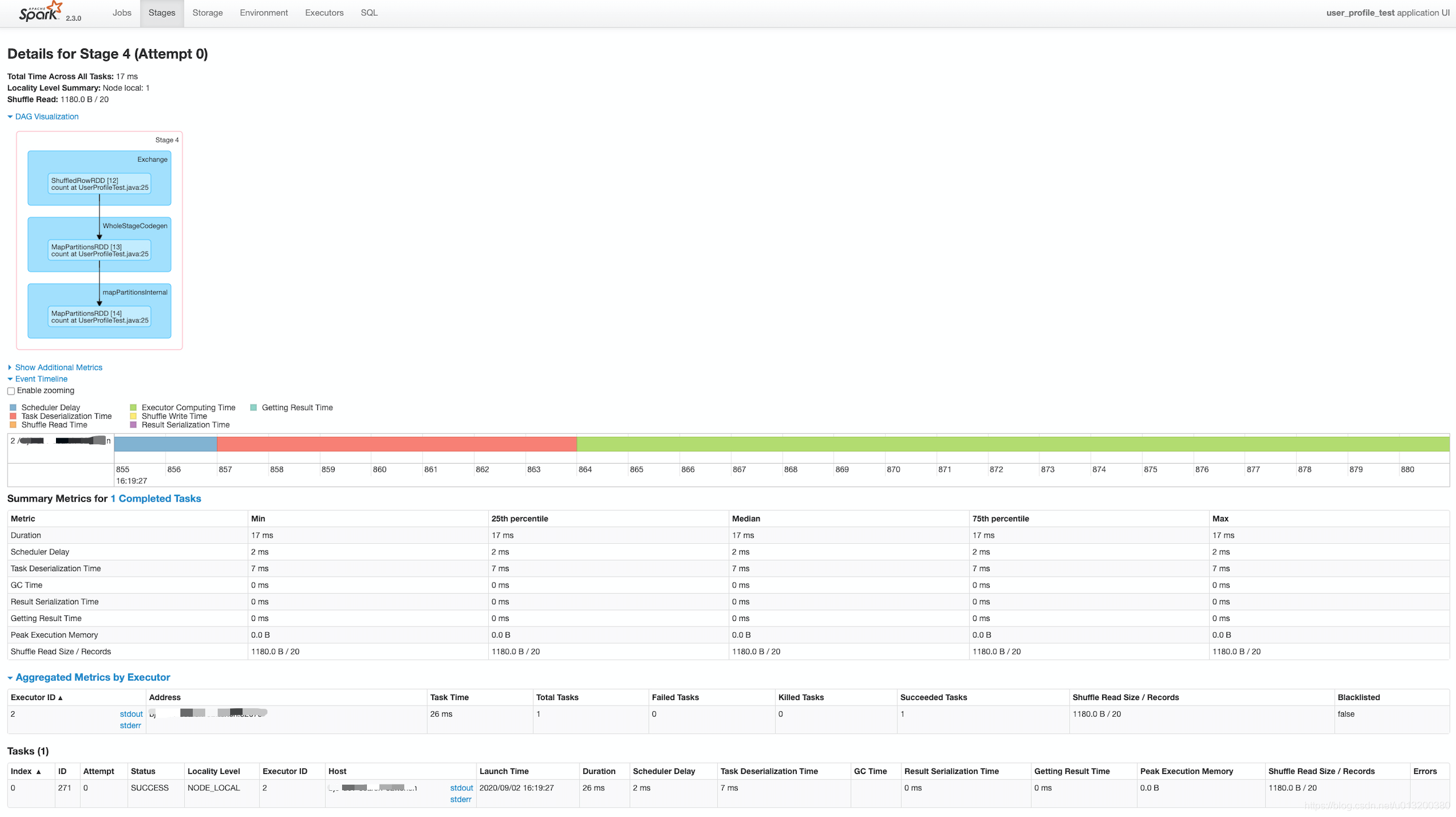Click Result Serialization Time legend swatch

[x=133, y=425]
